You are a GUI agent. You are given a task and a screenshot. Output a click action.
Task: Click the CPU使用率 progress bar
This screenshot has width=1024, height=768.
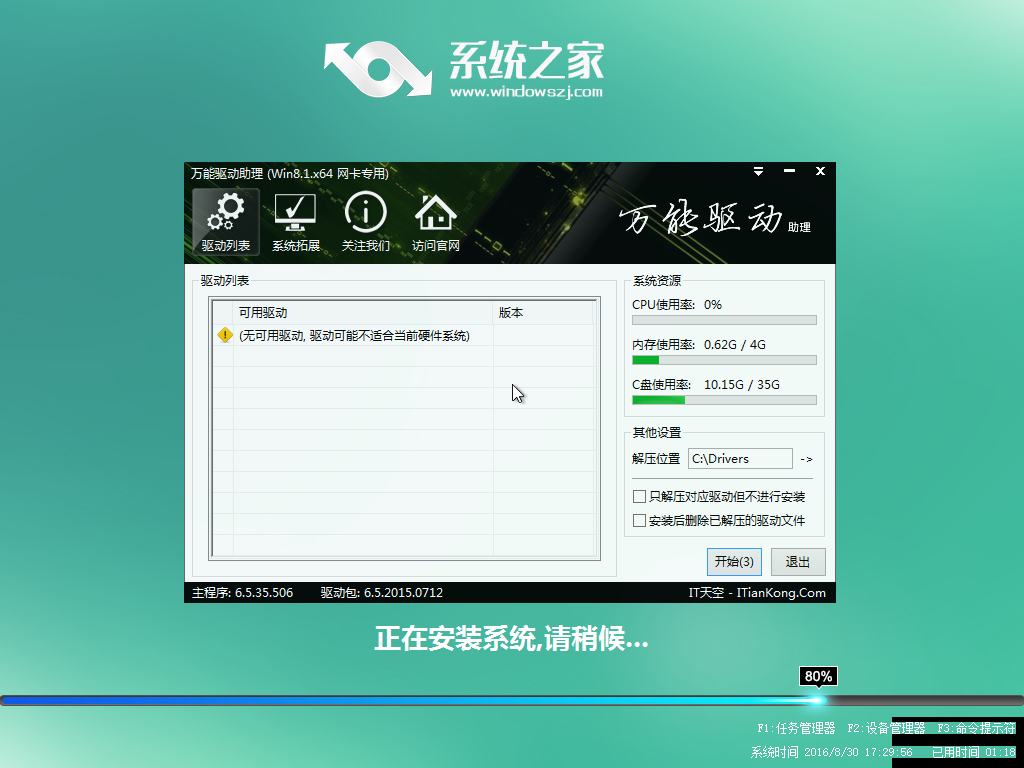(724, 320)
